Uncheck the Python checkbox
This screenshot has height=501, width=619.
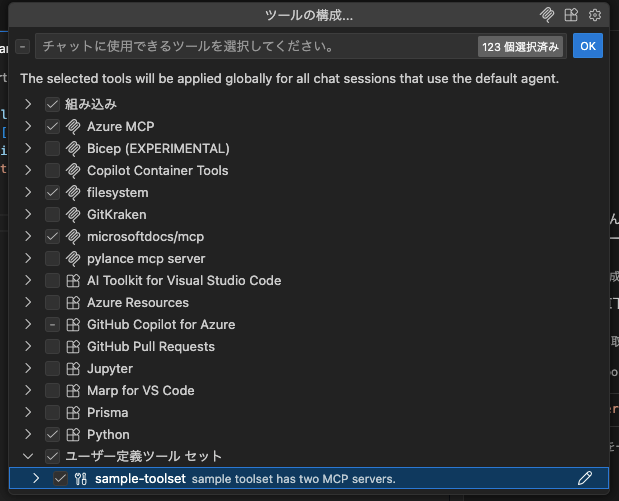(52, 435)
